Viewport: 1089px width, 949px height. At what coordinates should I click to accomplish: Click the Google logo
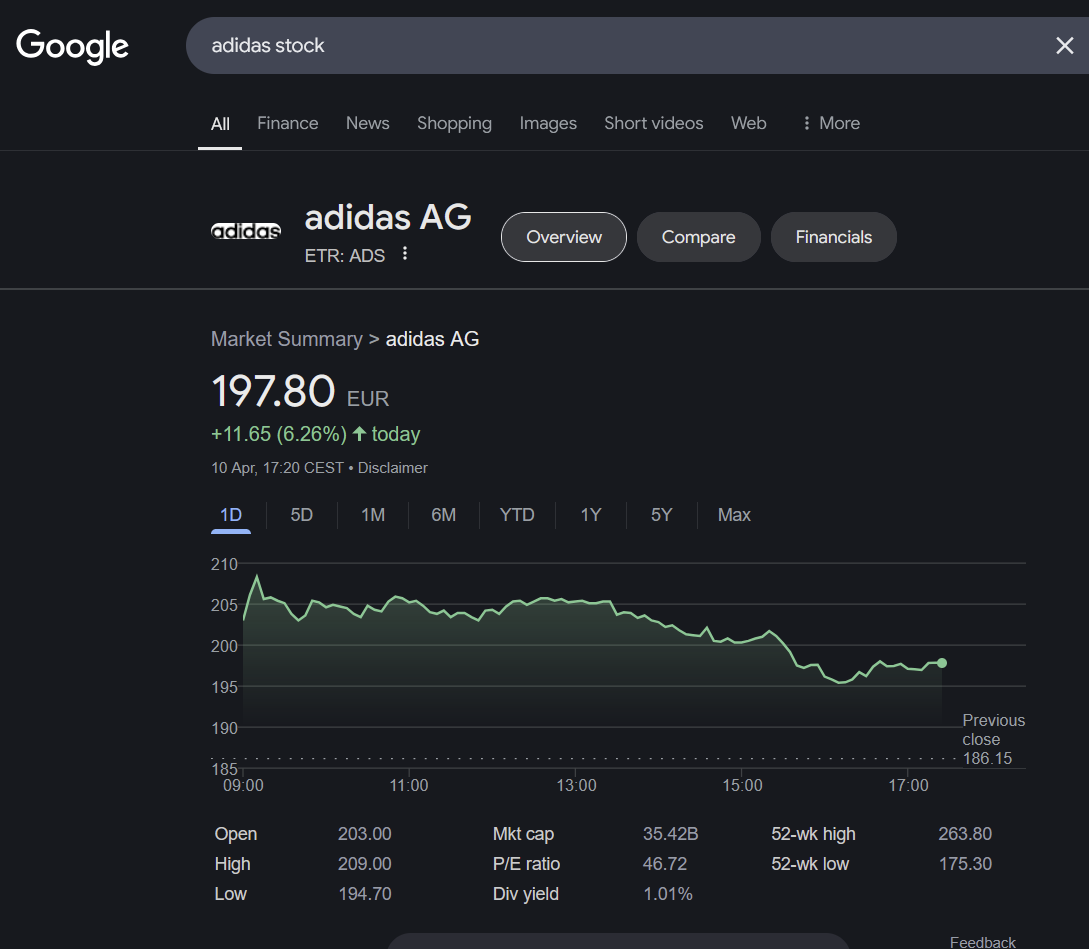(72, 47)
